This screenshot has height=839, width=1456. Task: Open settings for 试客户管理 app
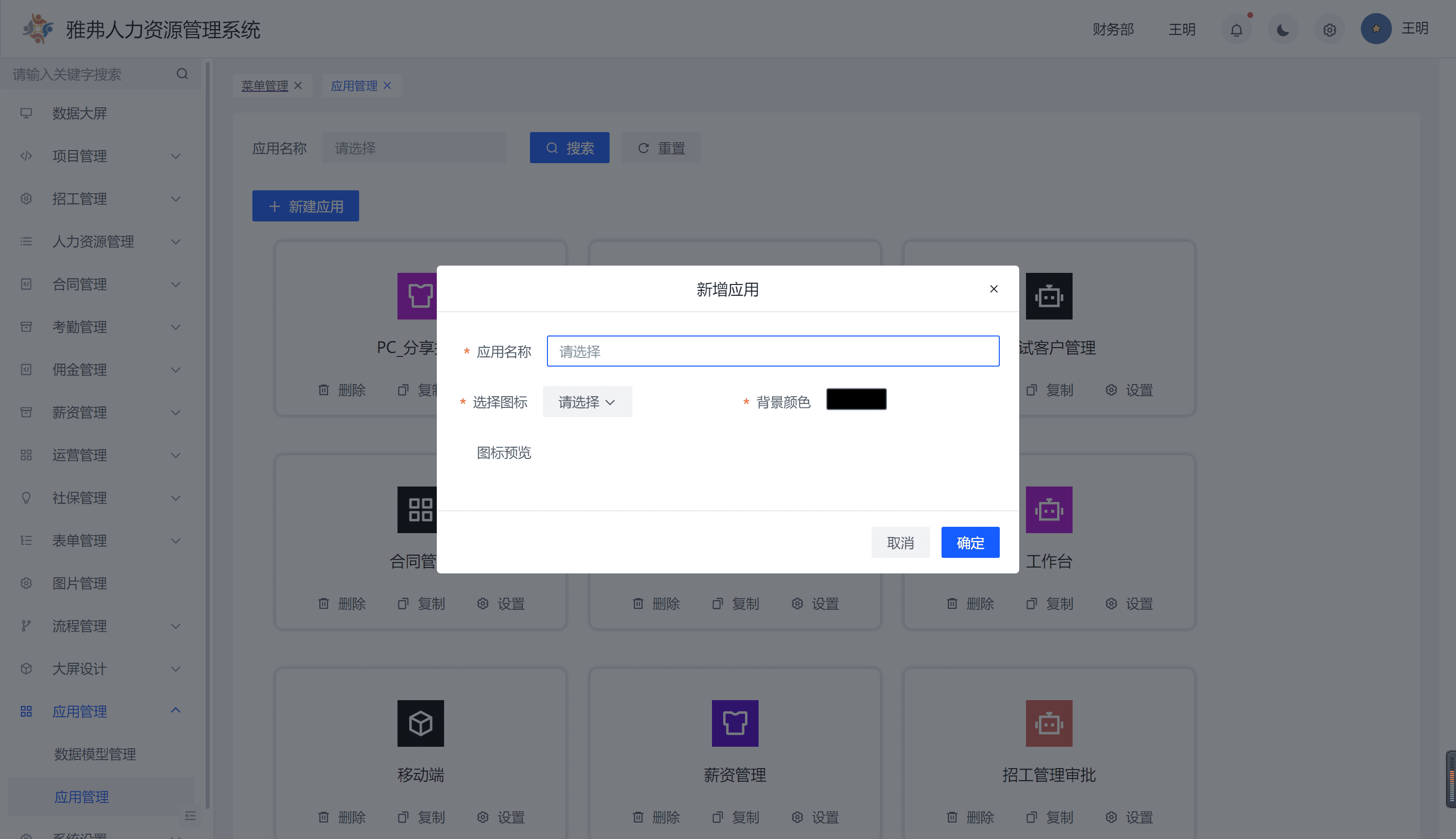coord(1129,389)
